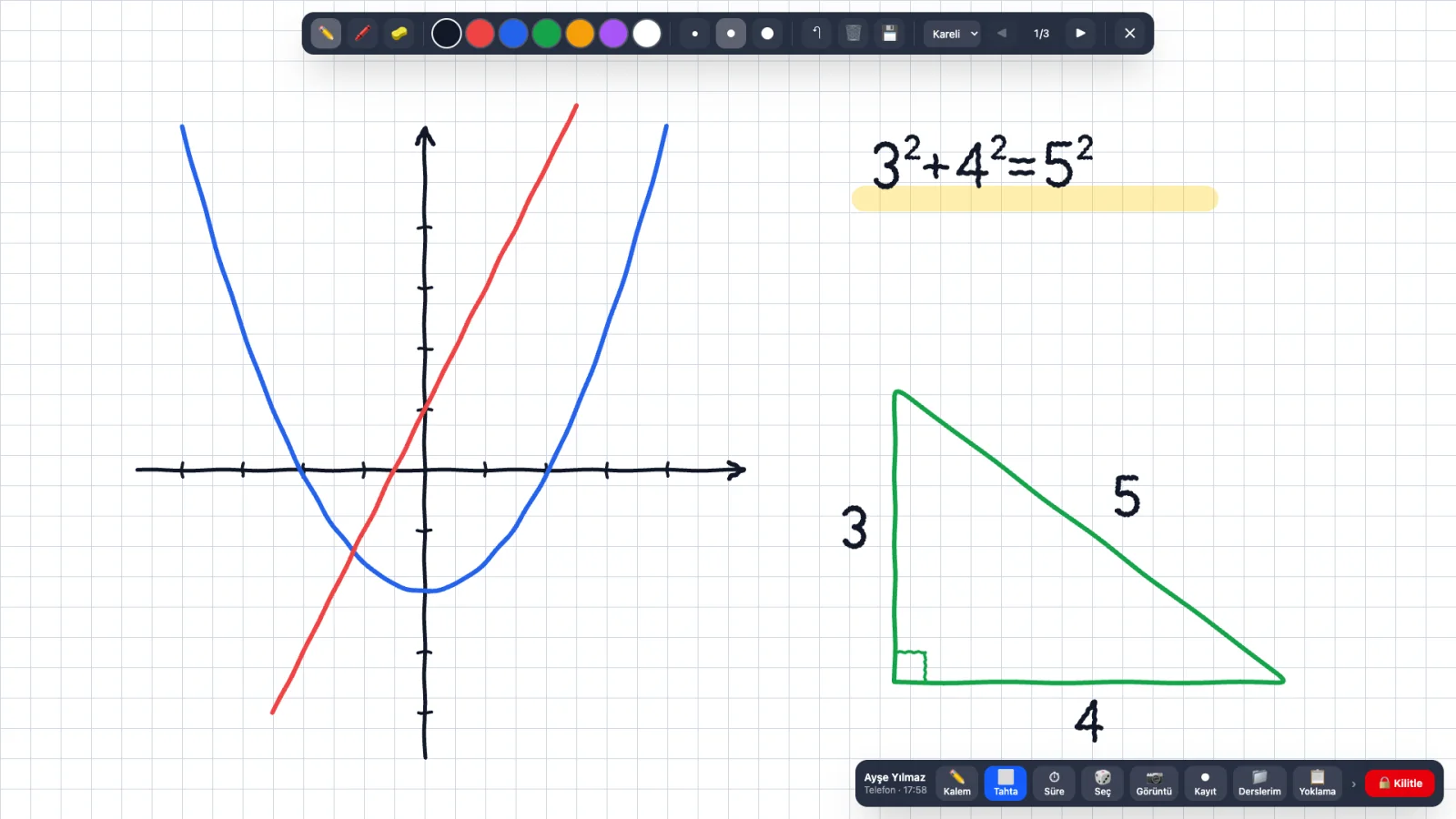
Task: Choose the medium stroke size
Action: (x=731, y=34)
